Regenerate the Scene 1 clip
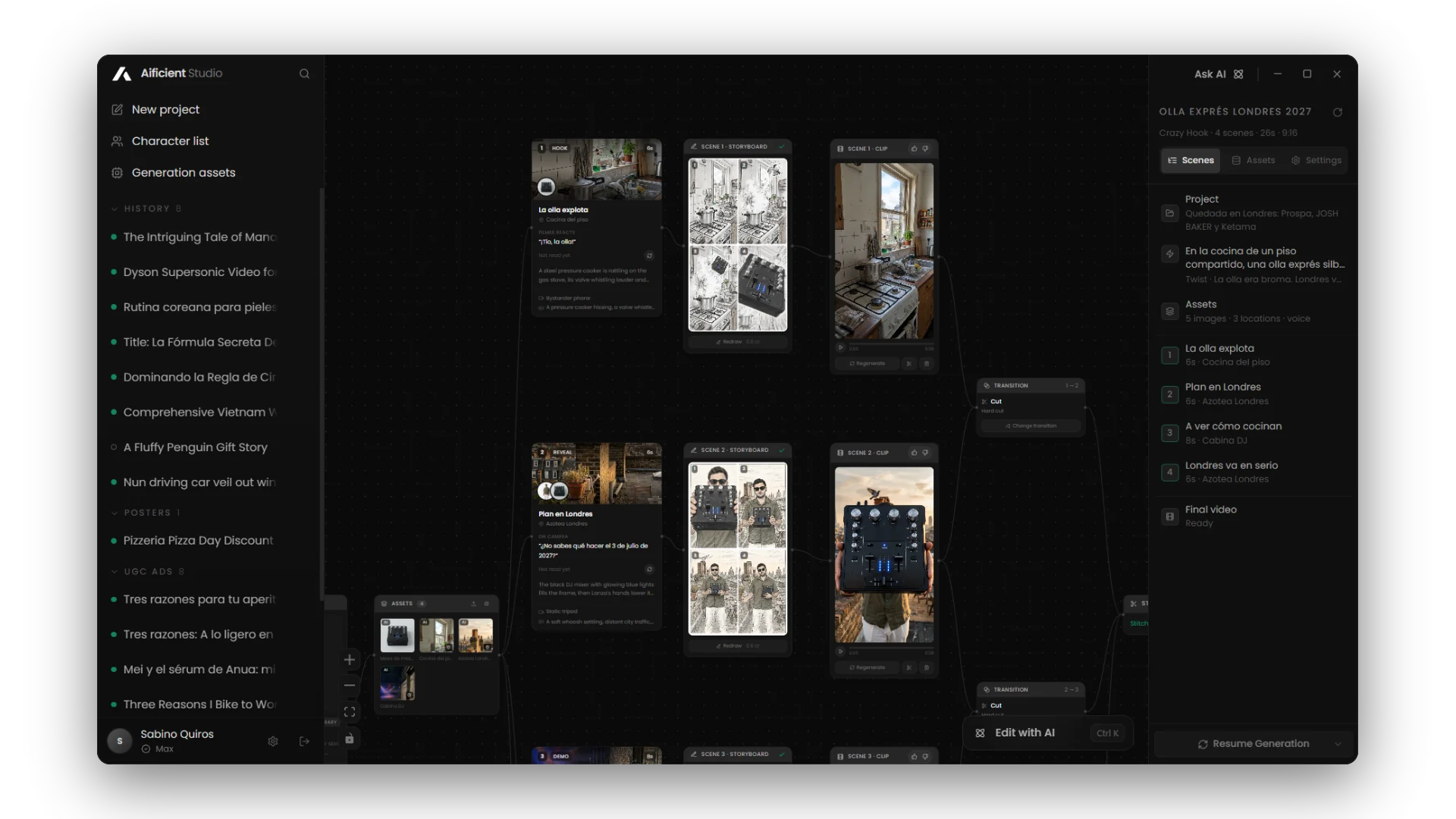Viewport: 1456px width, 819px height. [868, 363]
